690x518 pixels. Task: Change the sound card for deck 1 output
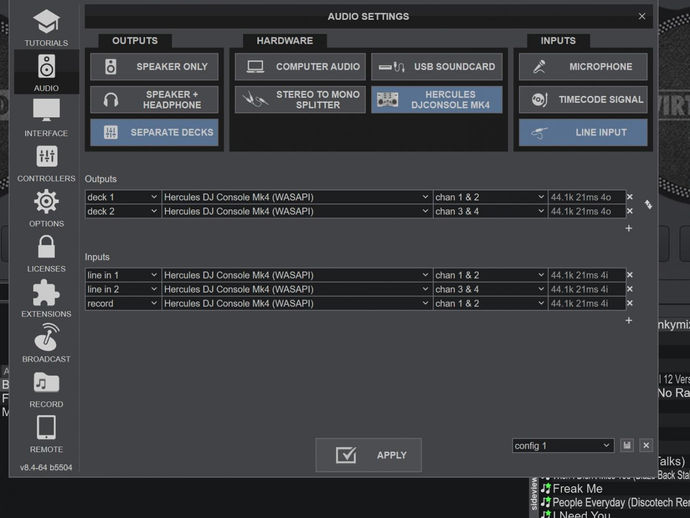[x=297, y=197]
